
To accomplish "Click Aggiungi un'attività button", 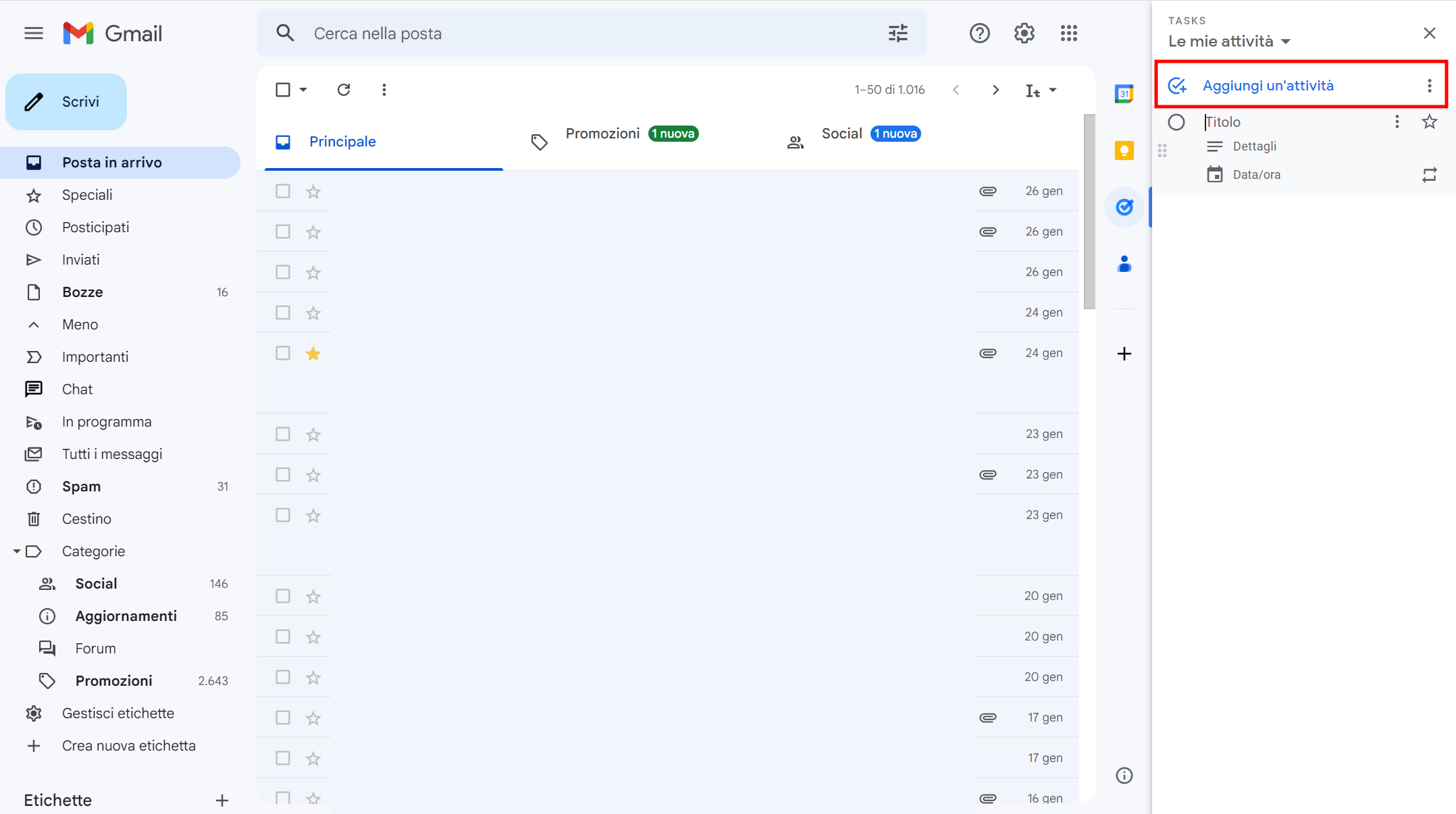I will click(x=1268, y=86).
